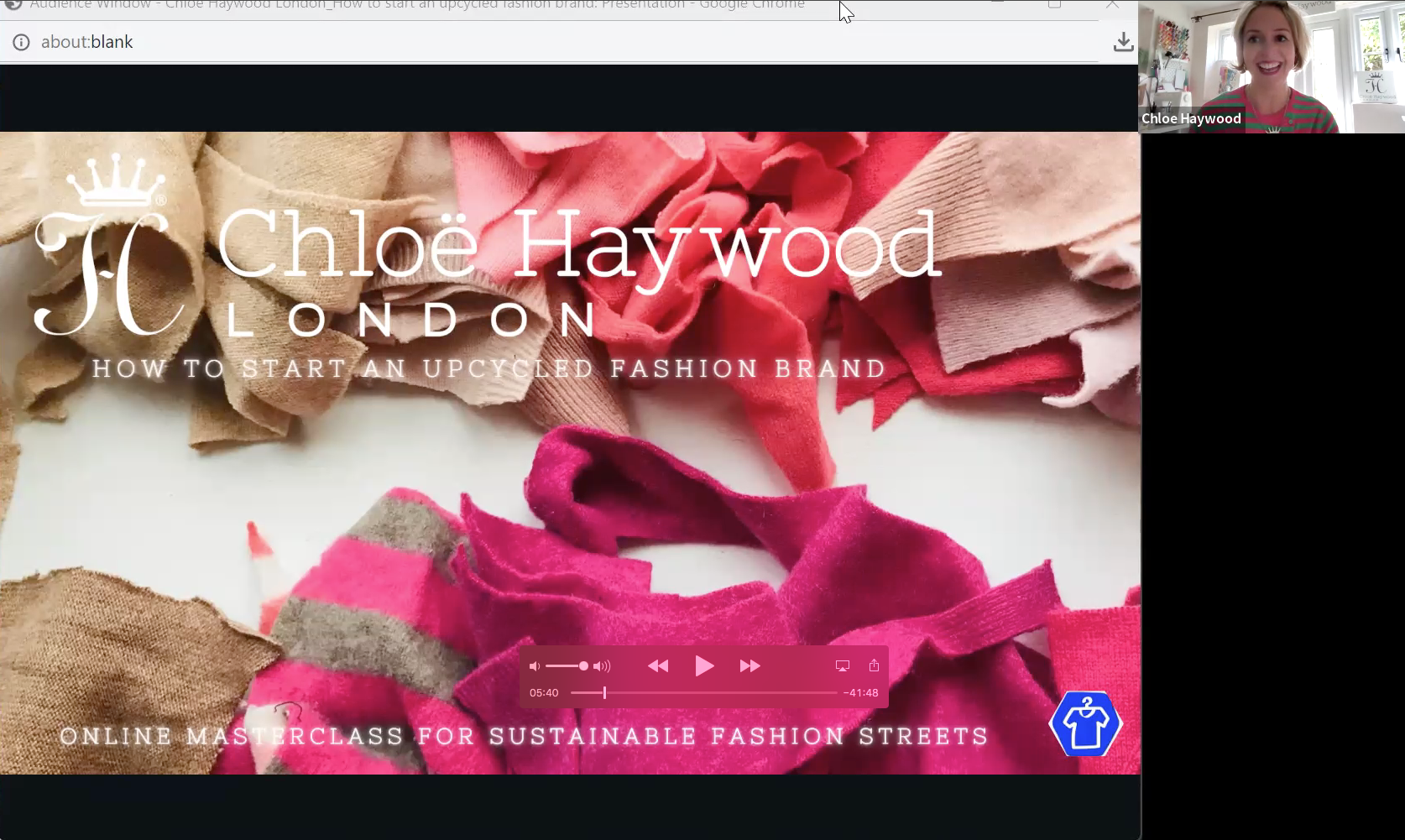View site information icon in address bar
The width and height of the screenshot is (1405, 840).
[21, 42]
